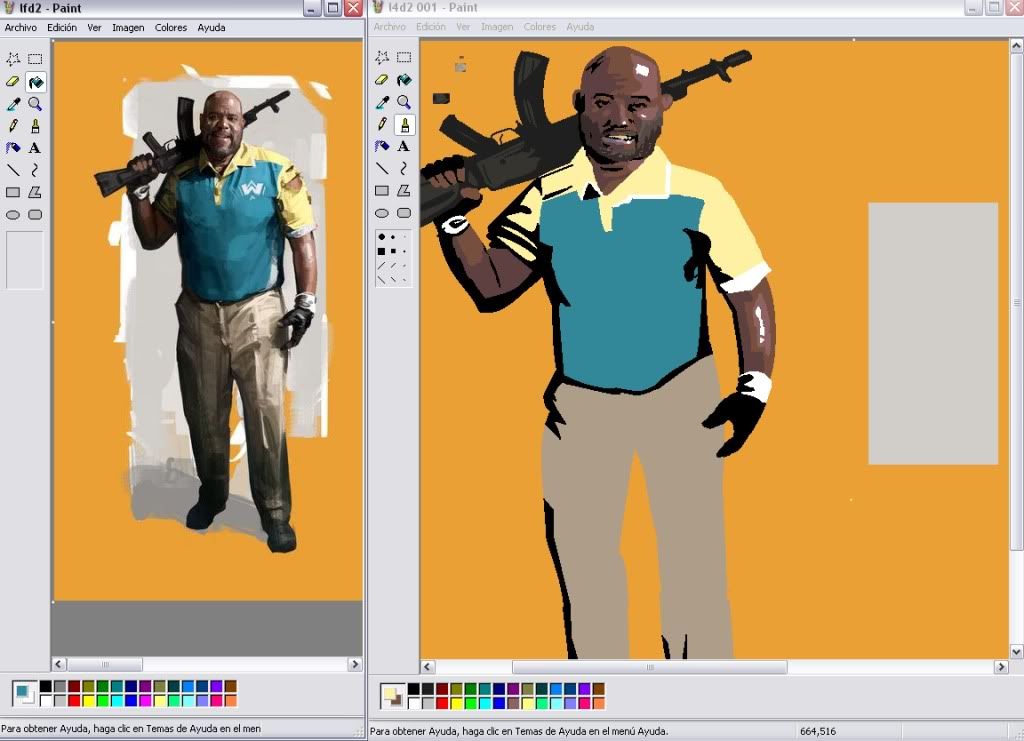Choose the Line tool in l4d2 001 window
The width and height of the screenshot is (1024, 741).
tap(382, 168)
